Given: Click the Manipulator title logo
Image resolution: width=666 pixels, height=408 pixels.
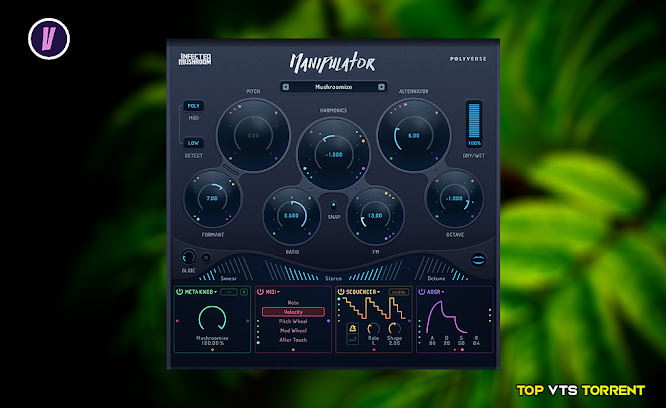Looking at the screenshot, I should click(x=333, y=63).
